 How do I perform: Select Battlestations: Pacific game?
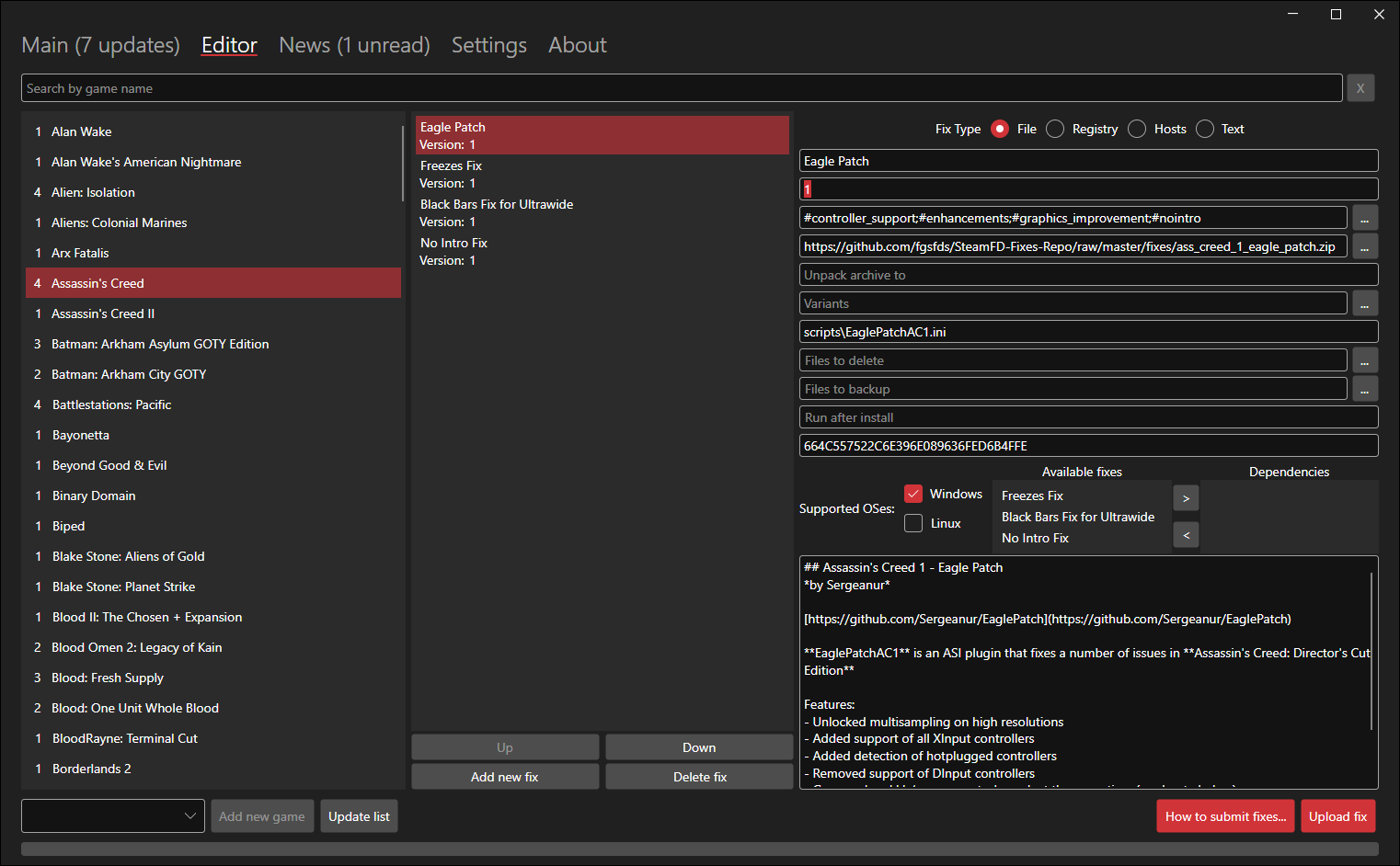pos(213,405)
